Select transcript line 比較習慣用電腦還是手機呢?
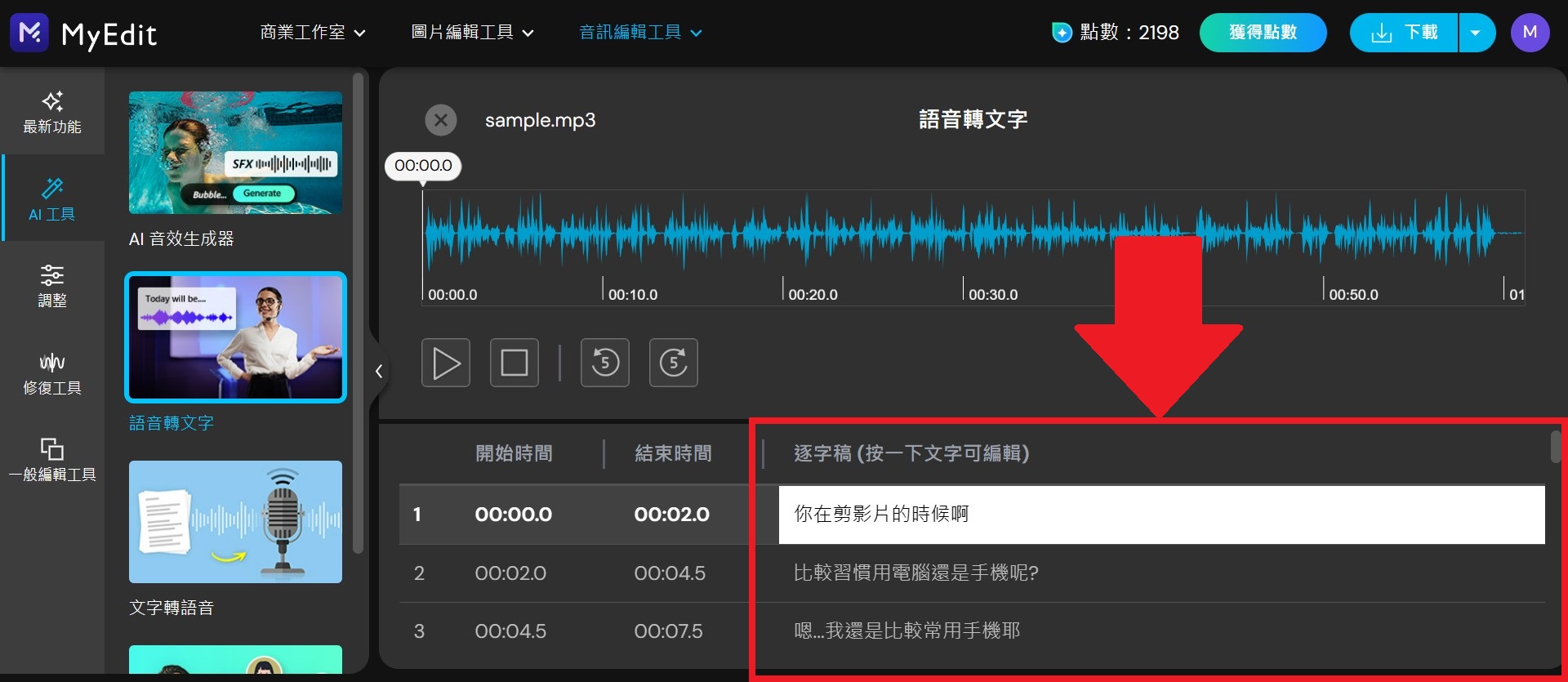The image size is (1568, 682). (916, 573)
